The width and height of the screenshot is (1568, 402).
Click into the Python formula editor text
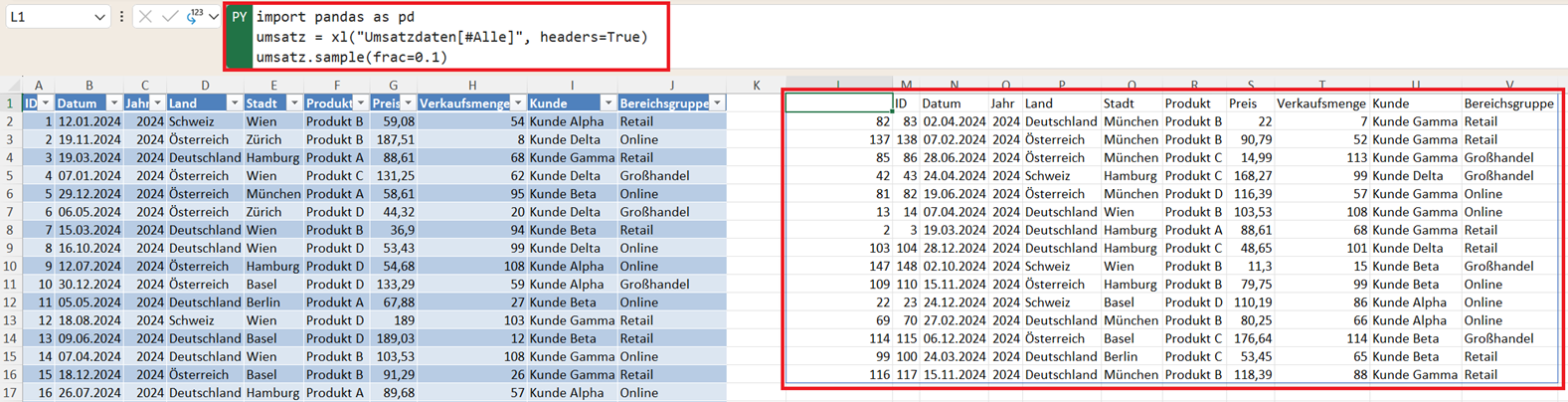(447, 37)
